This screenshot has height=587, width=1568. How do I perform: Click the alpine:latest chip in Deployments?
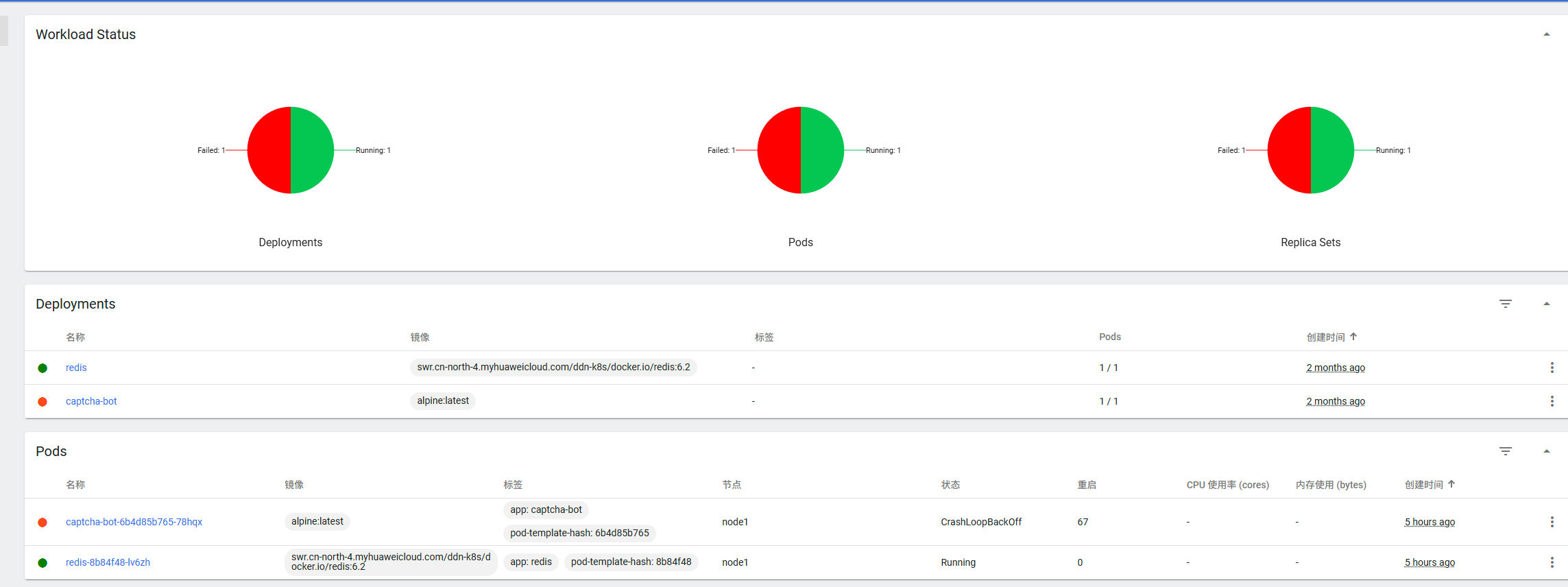(443, 400)
